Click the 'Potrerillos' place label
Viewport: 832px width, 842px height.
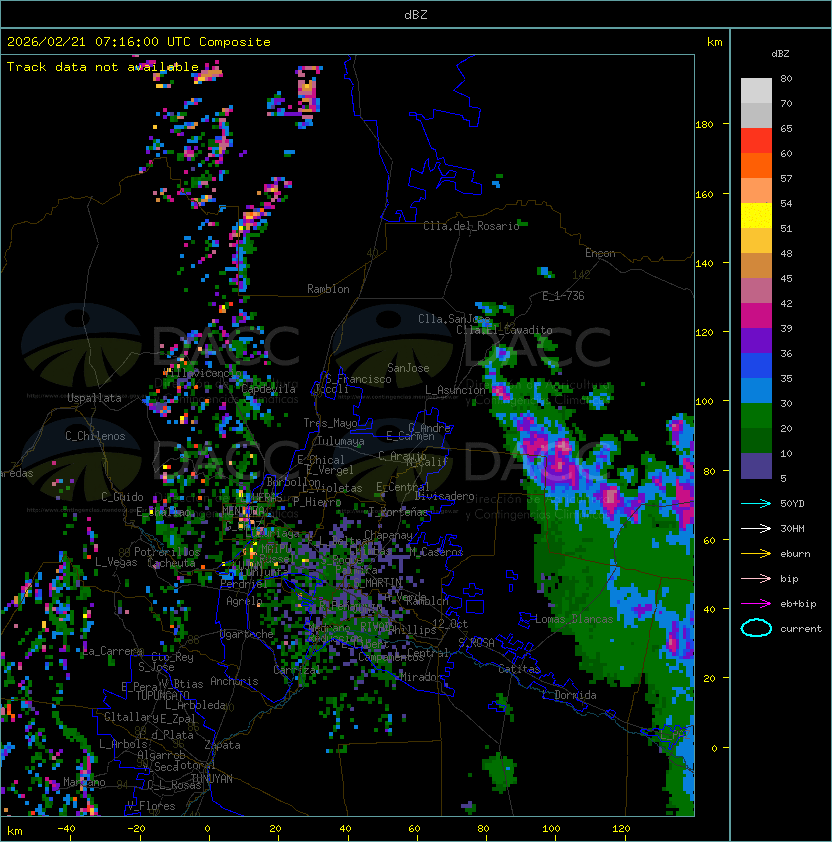(x=167, y=552)
